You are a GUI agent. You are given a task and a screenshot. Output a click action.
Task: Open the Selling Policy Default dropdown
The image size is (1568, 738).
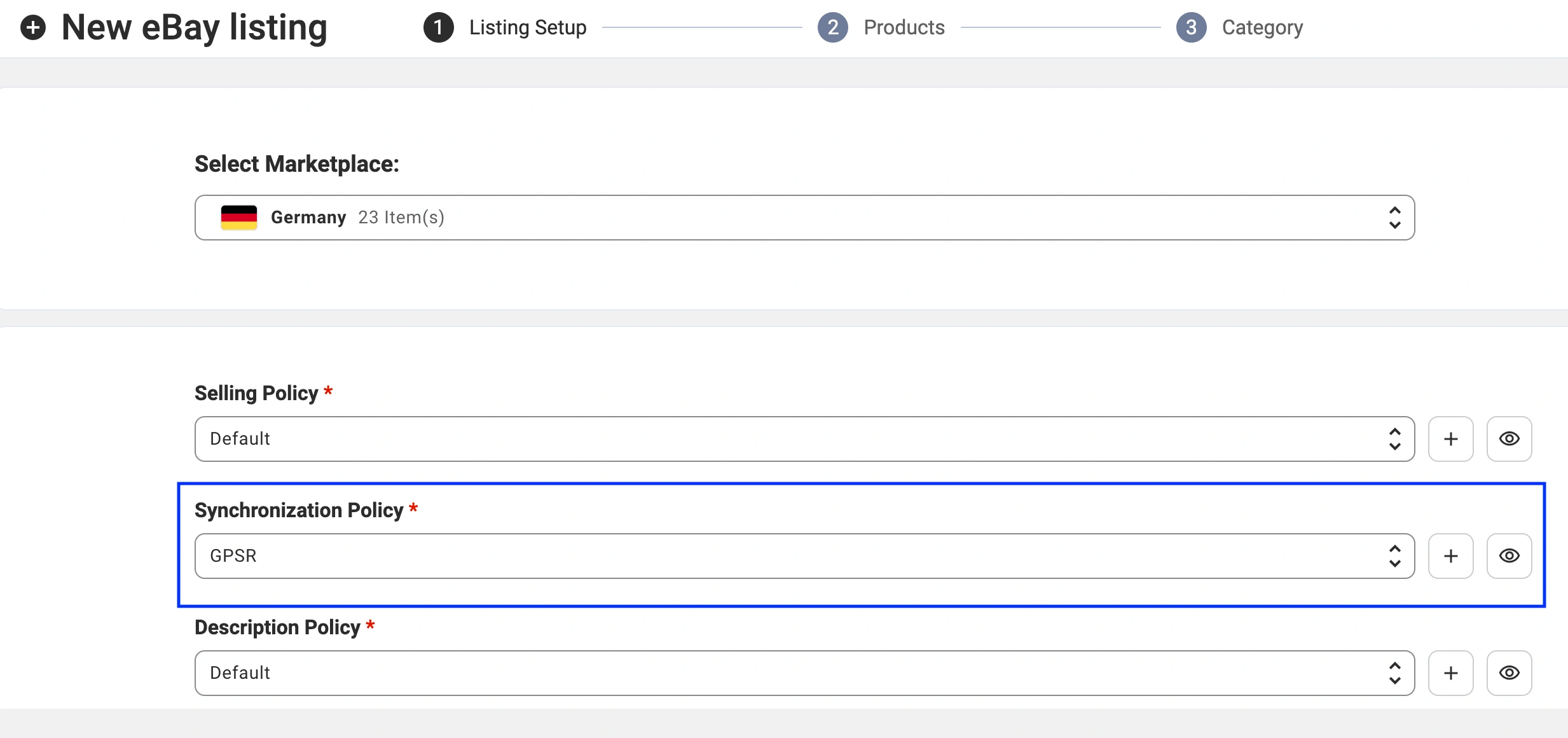[x=804, y=439]
